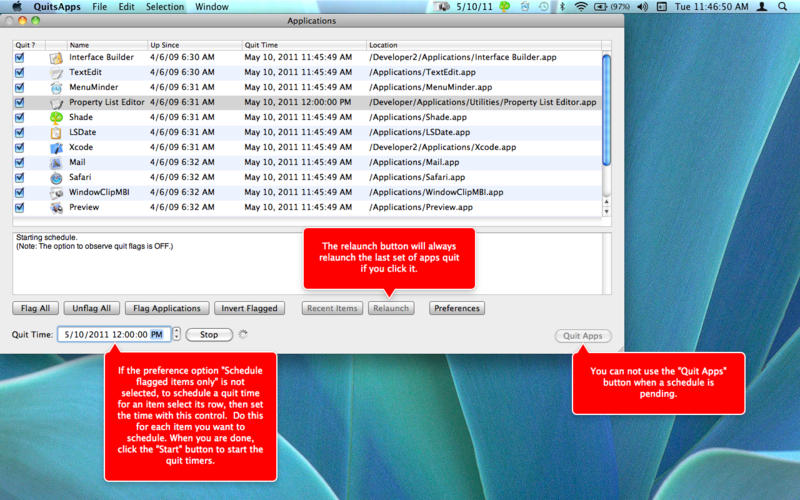Click the WindowClipMBI app icon
This screenshot has width=800, height=500.
[56, 193]
